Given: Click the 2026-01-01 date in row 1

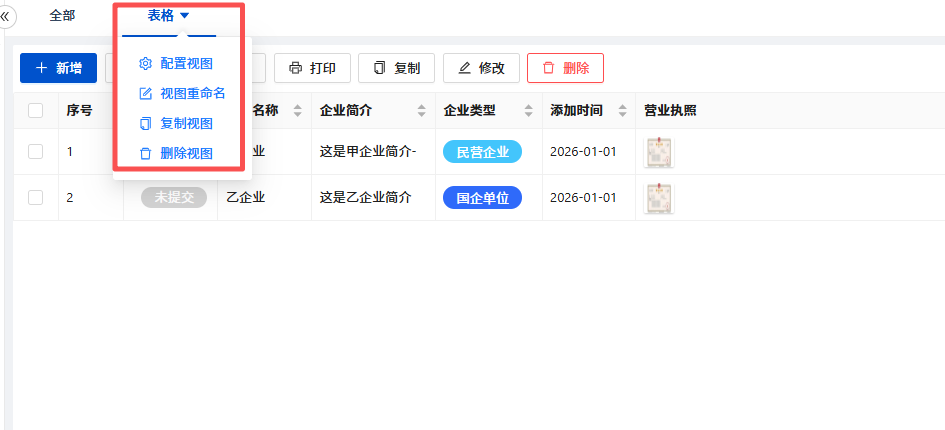Looking at the screenshot, I should tap(583, 151).
